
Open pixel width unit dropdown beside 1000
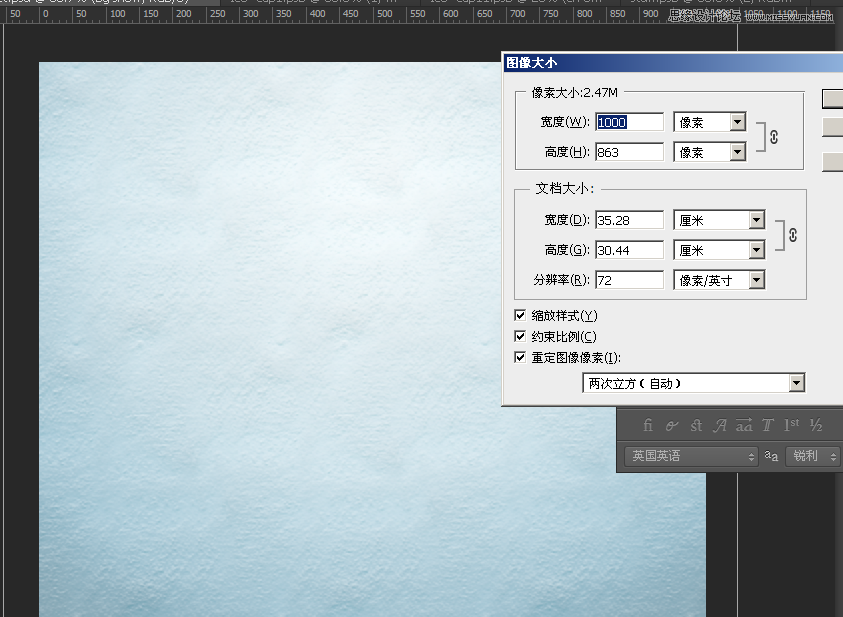pyautogui.click(x=710, y=122)
